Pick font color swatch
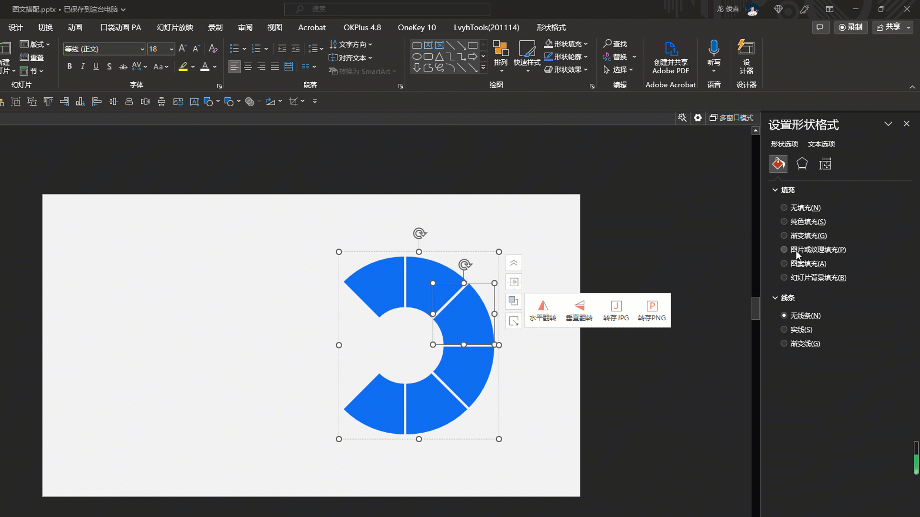The height and width of the screenshot is (517, 920). (x=205, y=67)
